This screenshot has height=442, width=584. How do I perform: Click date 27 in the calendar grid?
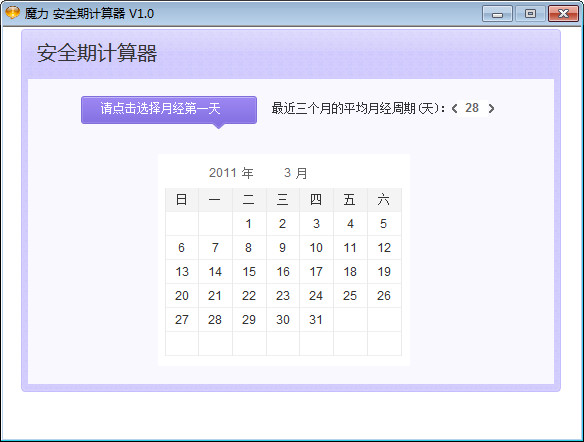coord(182,319)
